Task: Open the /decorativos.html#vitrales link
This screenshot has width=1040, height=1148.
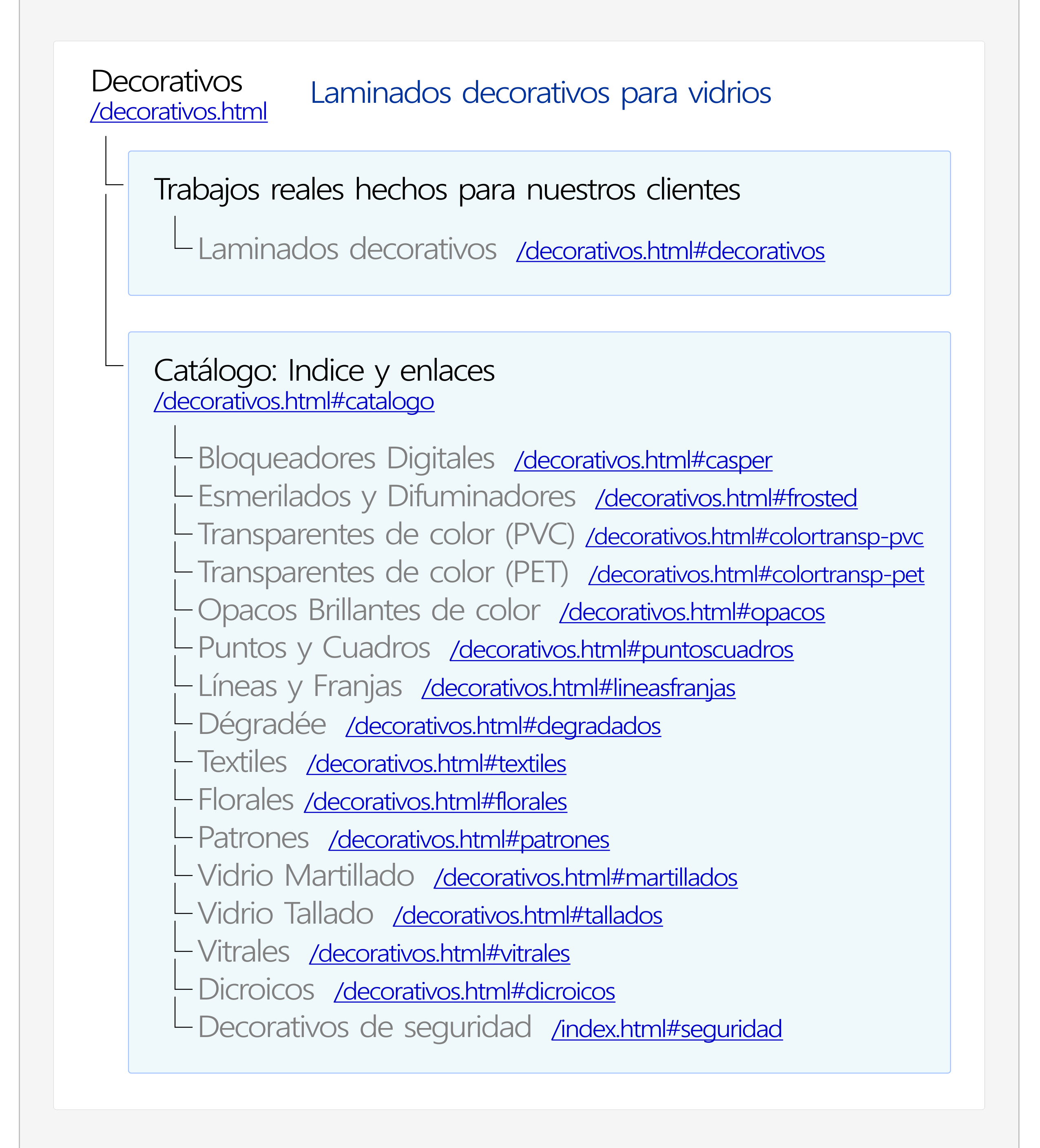Action: point(440,953)
